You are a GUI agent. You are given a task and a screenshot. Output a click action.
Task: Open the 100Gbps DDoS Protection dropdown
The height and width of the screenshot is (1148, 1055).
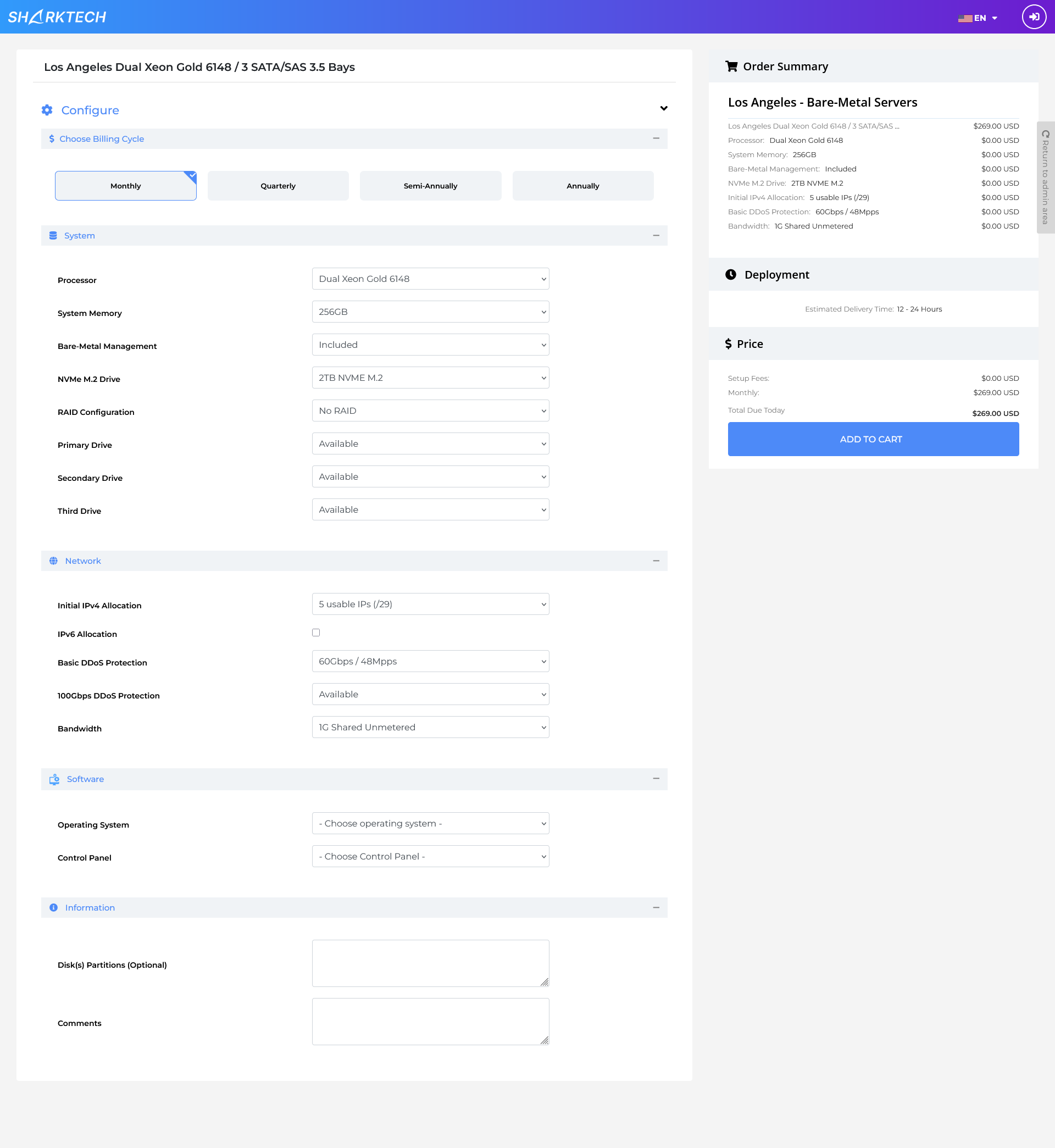(x=430, y=694)
